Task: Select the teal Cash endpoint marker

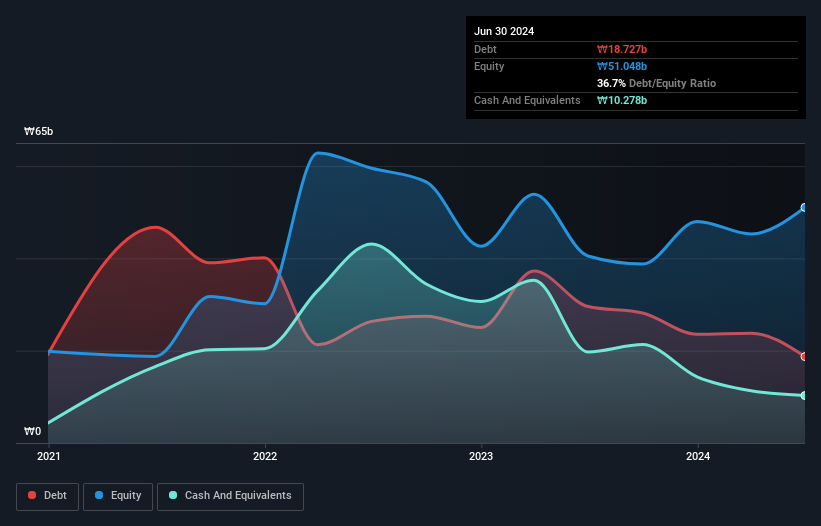Action: 804,396
